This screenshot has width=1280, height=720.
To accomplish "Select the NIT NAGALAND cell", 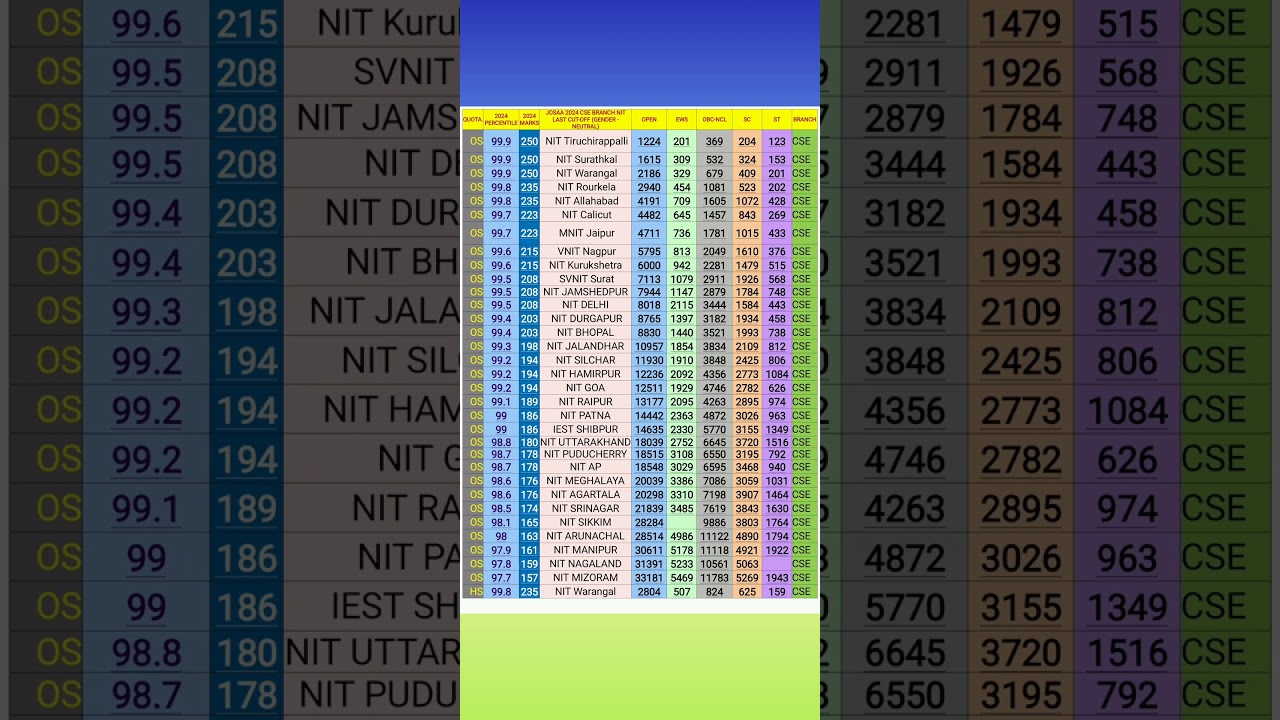I will (586, 564).
